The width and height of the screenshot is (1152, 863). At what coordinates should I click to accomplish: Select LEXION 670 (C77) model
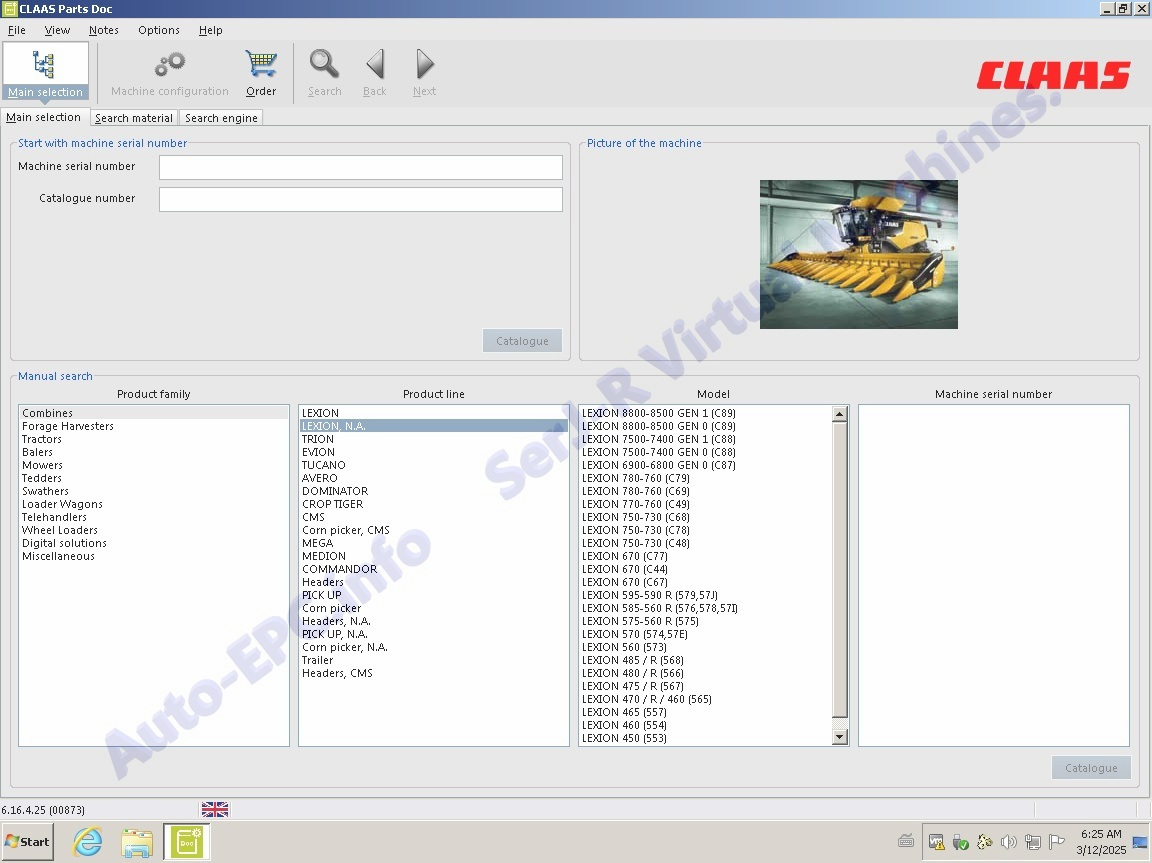click(x=624, y=556)
